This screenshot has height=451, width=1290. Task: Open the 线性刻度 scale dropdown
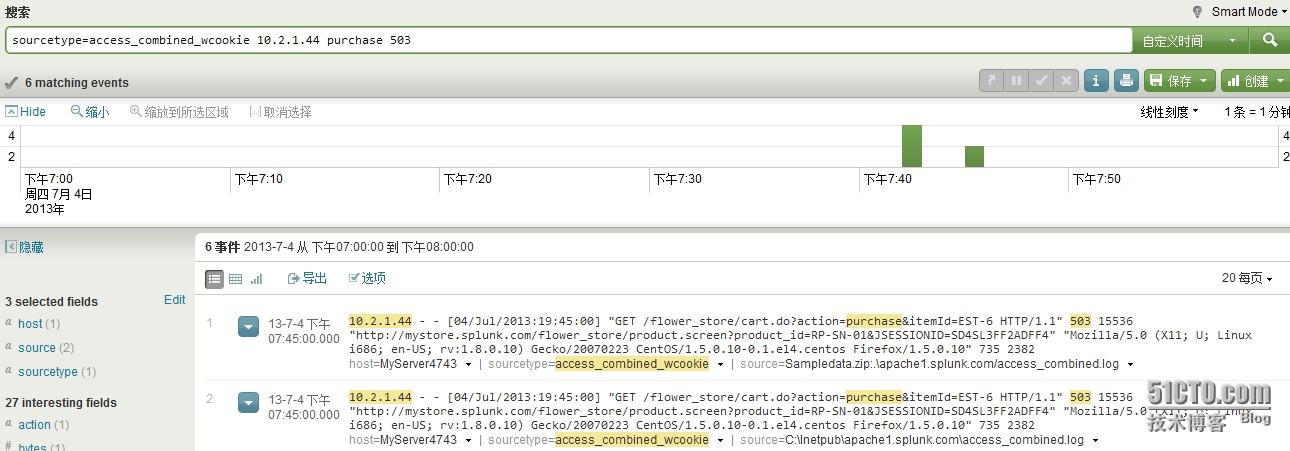tap(1170, 112)
